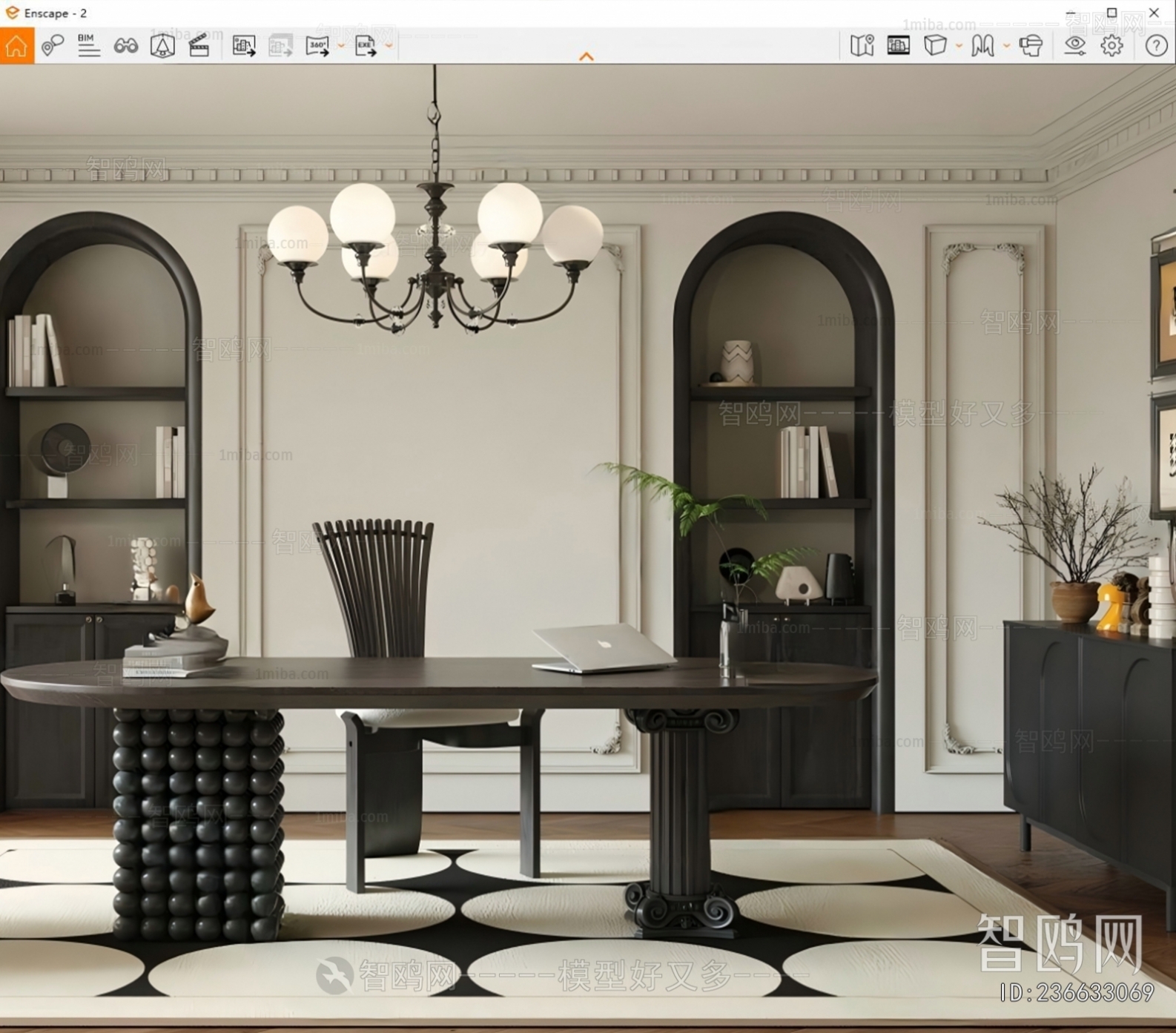Open the video editor clapperboard

tap(199, 46)
